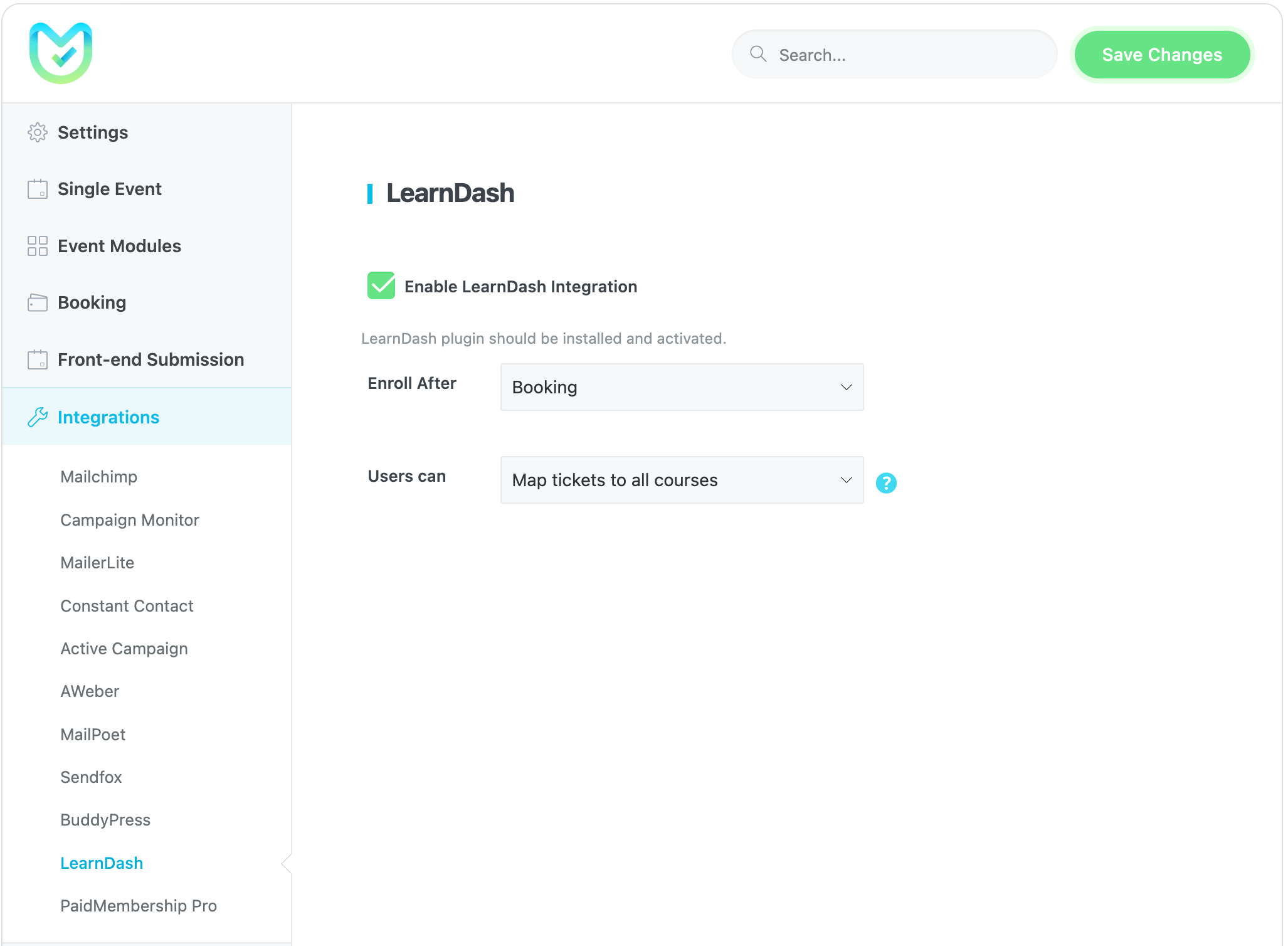
Task: Click the Integrations wrench icon
Action: (x=38, y=417)
